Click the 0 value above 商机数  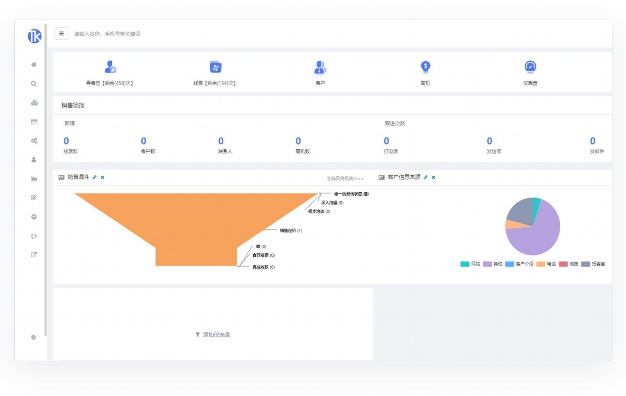tap(298, 141)
